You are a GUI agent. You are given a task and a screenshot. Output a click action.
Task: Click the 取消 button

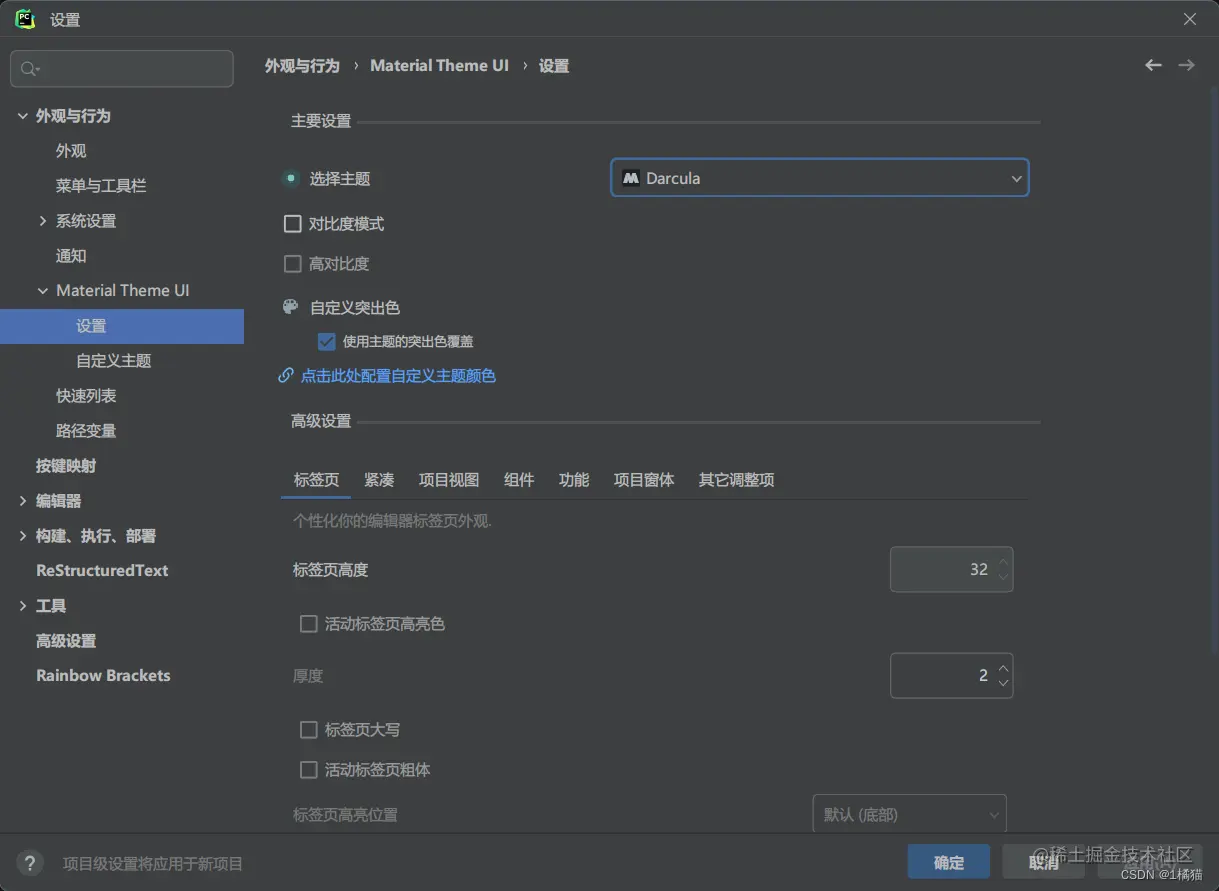click(1044, 863)
